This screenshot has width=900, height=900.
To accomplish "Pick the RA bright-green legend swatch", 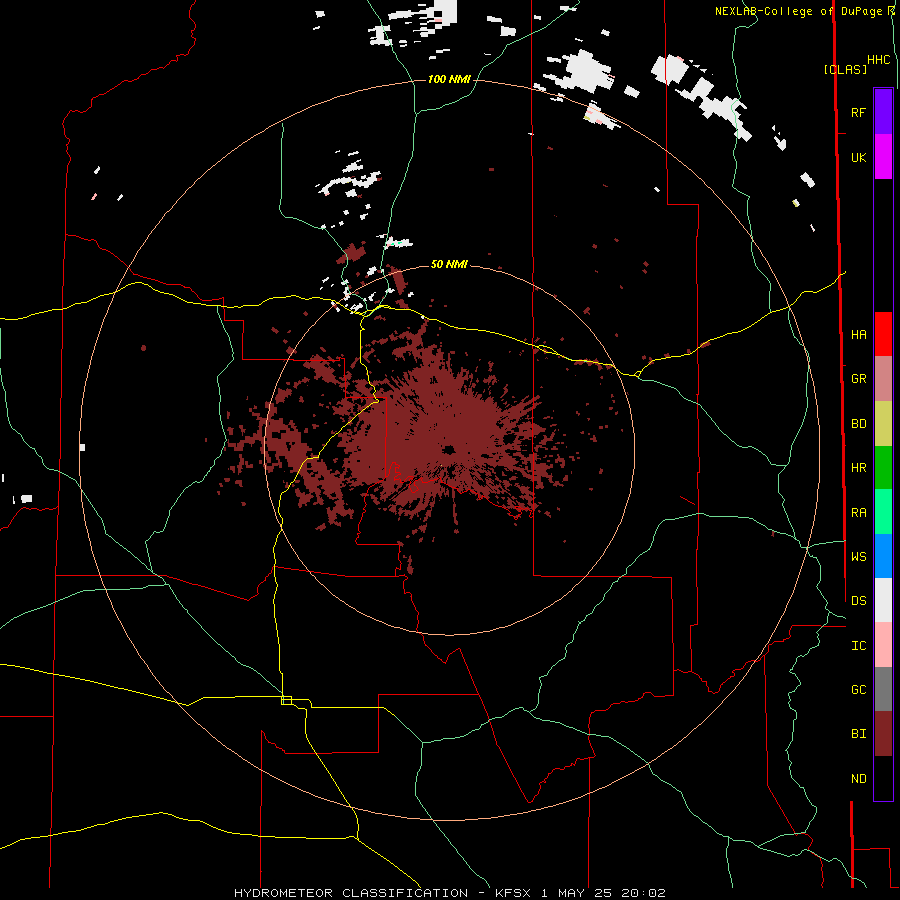I will point(883,512).
